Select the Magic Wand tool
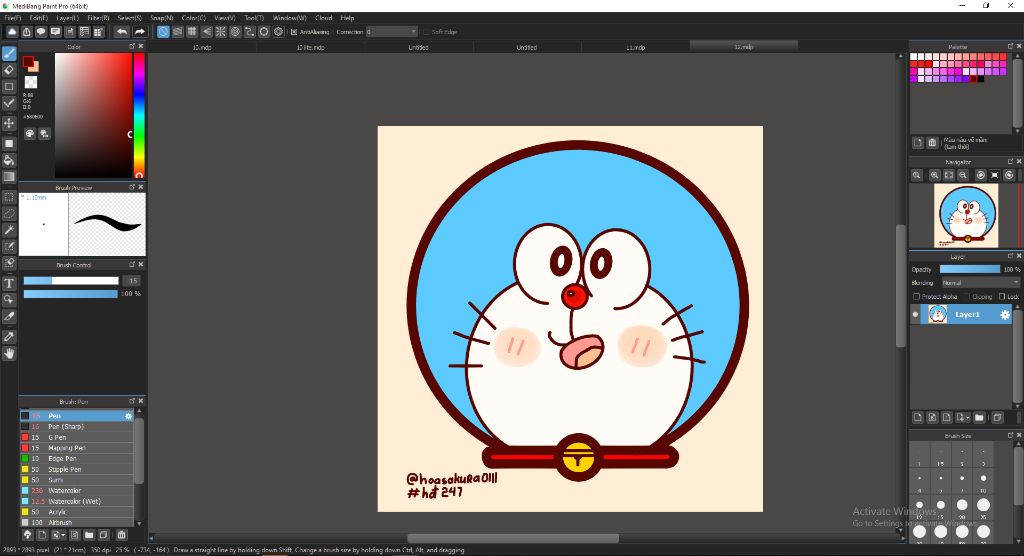This screenshot has height=556, width=1024. click(9, 229)
